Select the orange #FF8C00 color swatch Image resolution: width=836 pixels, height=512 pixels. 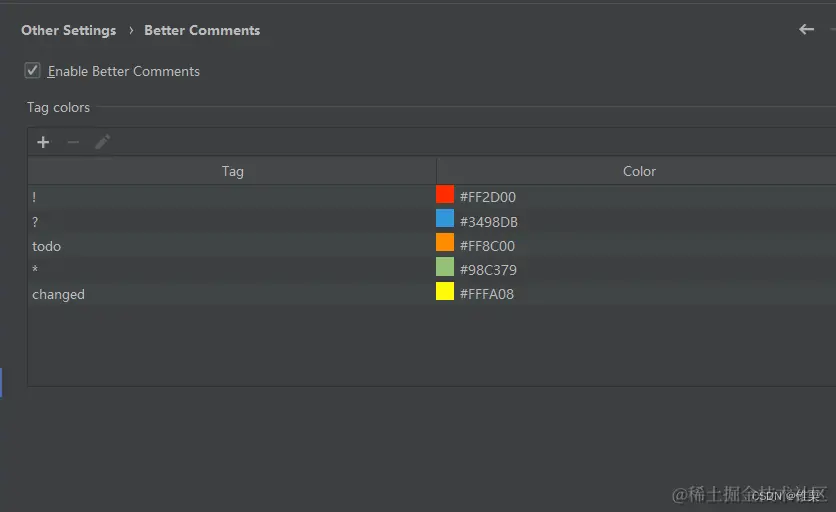coord(445,242)
